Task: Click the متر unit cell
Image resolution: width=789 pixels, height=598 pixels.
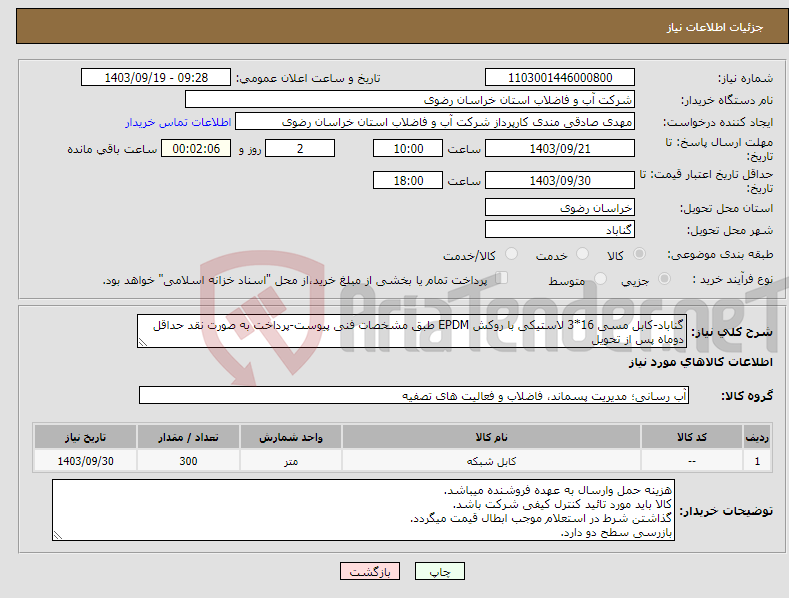Action: point(291,461)
